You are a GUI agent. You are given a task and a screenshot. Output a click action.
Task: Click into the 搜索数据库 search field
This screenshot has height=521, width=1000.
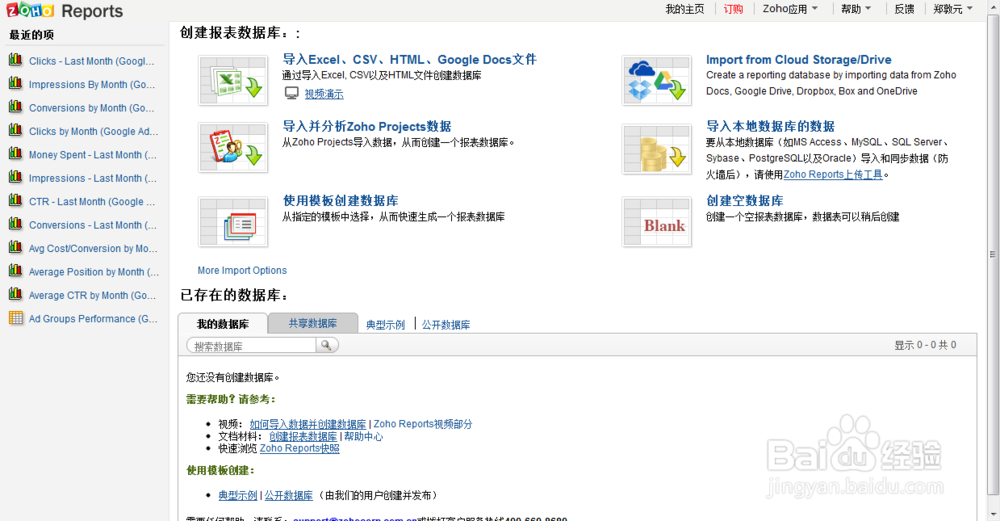pos(251,346)
